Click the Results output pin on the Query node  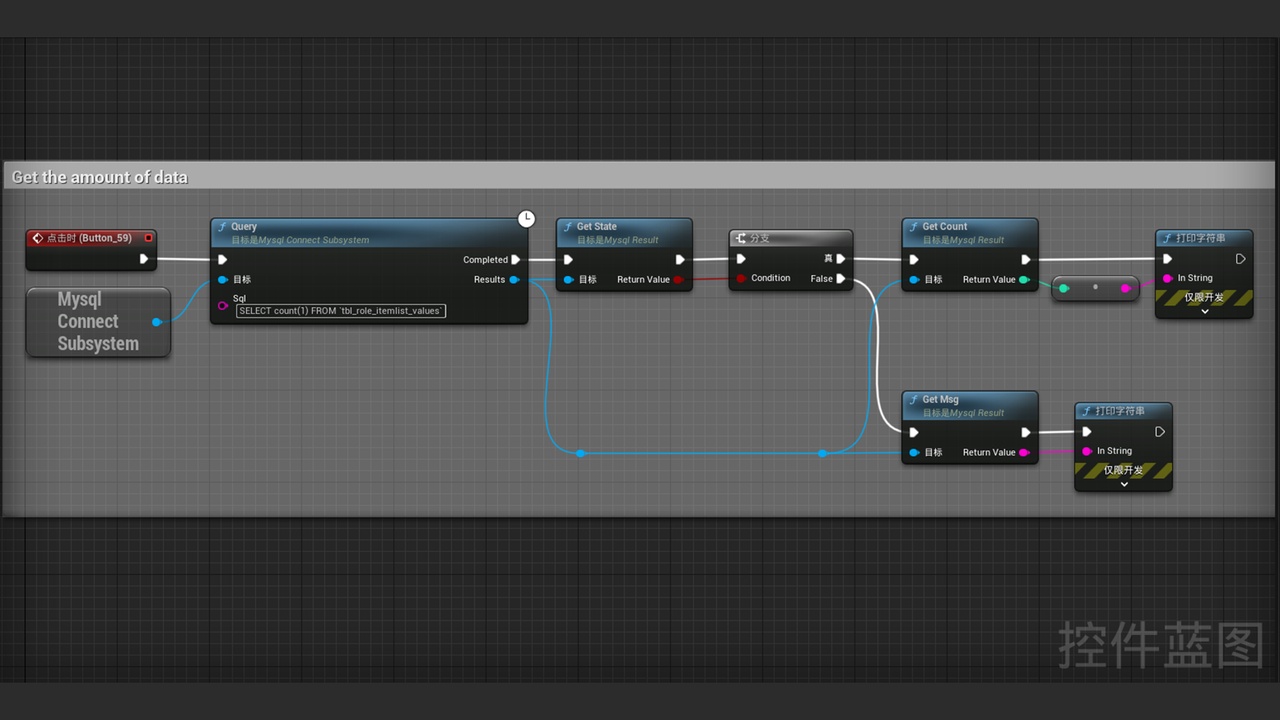pyautogui.click(x=514, y=280)
